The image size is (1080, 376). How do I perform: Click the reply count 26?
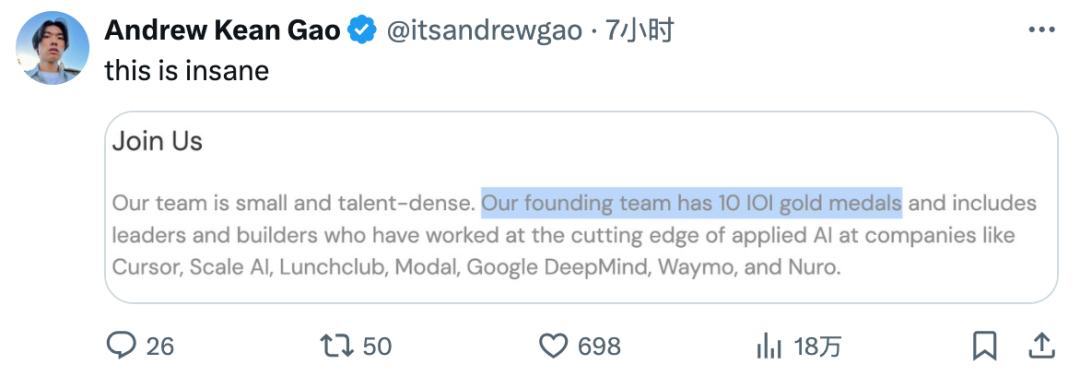coord(160,346)
